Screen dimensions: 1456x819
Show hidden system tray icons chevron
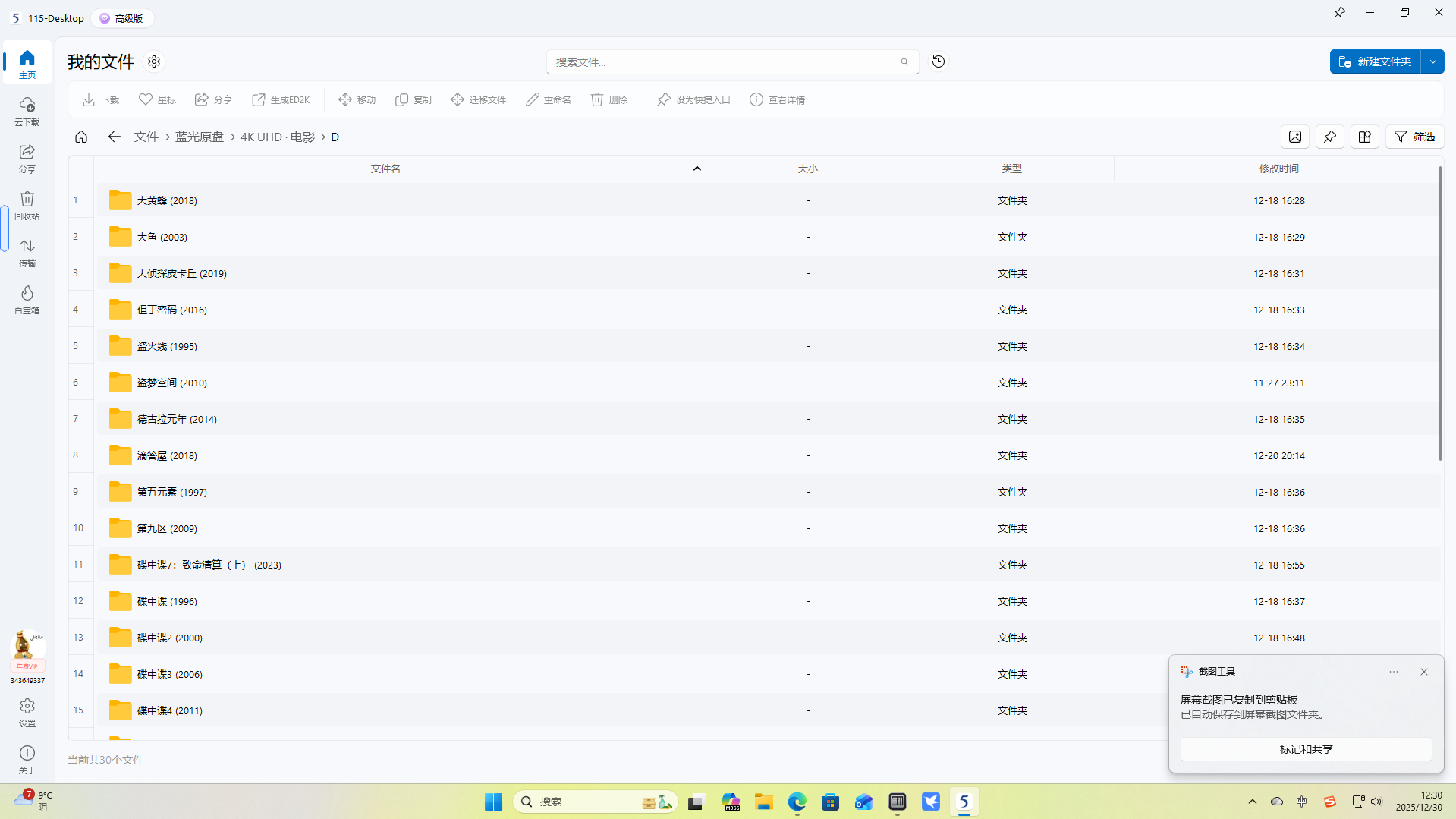click(1253, 802)
